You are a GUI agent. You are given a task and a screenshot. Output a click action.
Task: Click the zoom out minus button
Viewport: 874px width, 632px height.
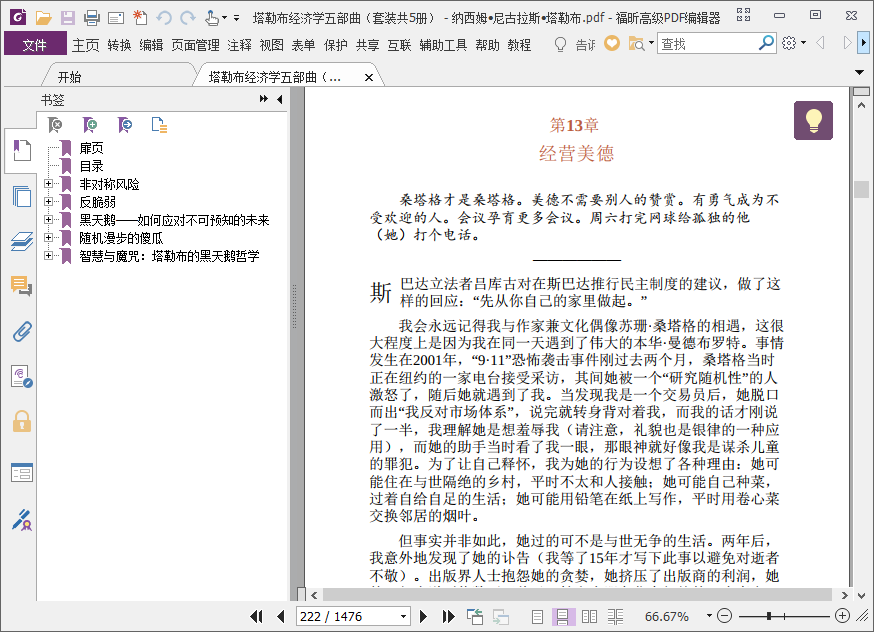tap(724, 616)
